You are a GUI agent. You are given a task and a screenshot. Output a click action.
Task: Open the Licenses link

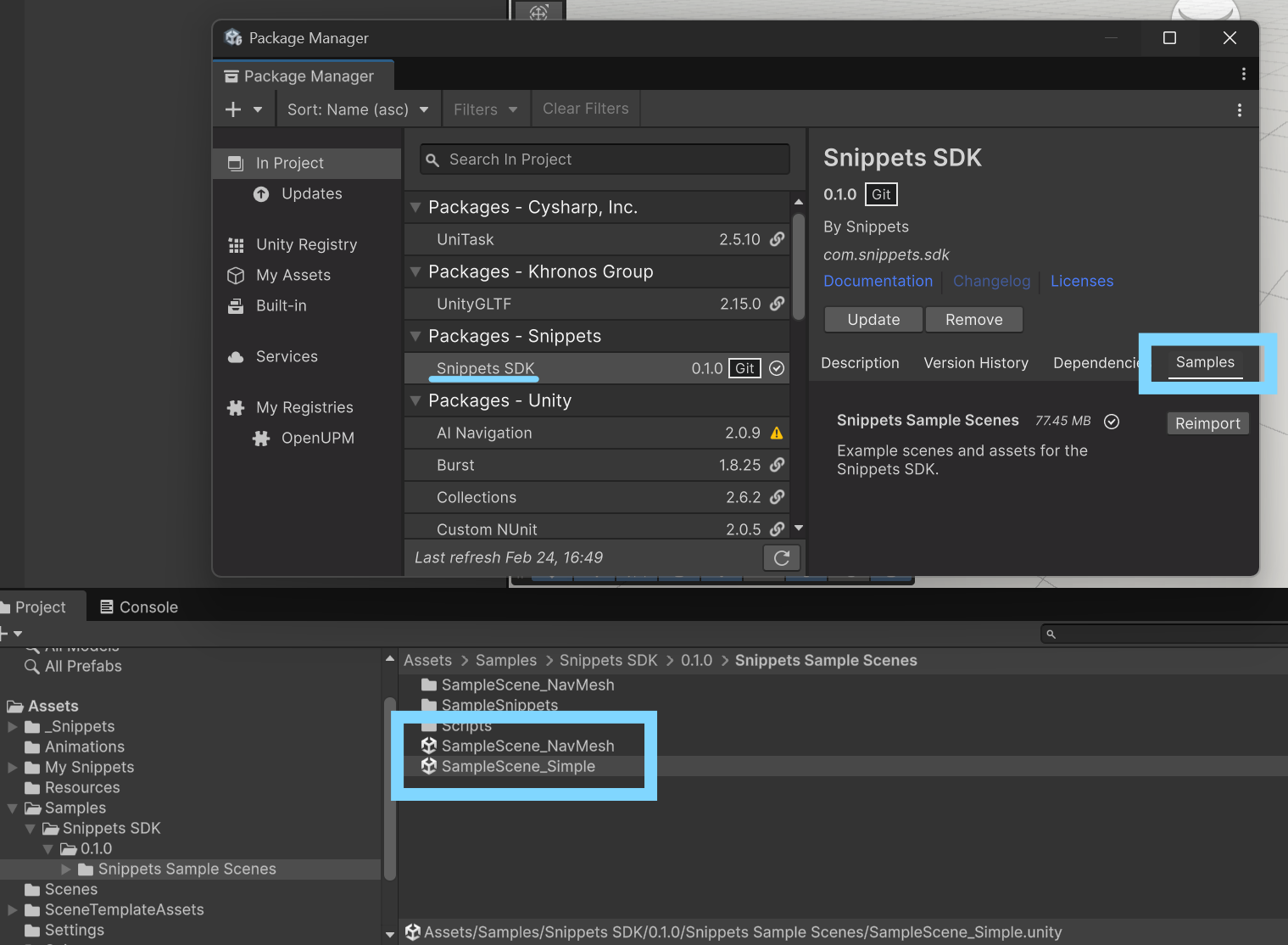[1082, 282]
